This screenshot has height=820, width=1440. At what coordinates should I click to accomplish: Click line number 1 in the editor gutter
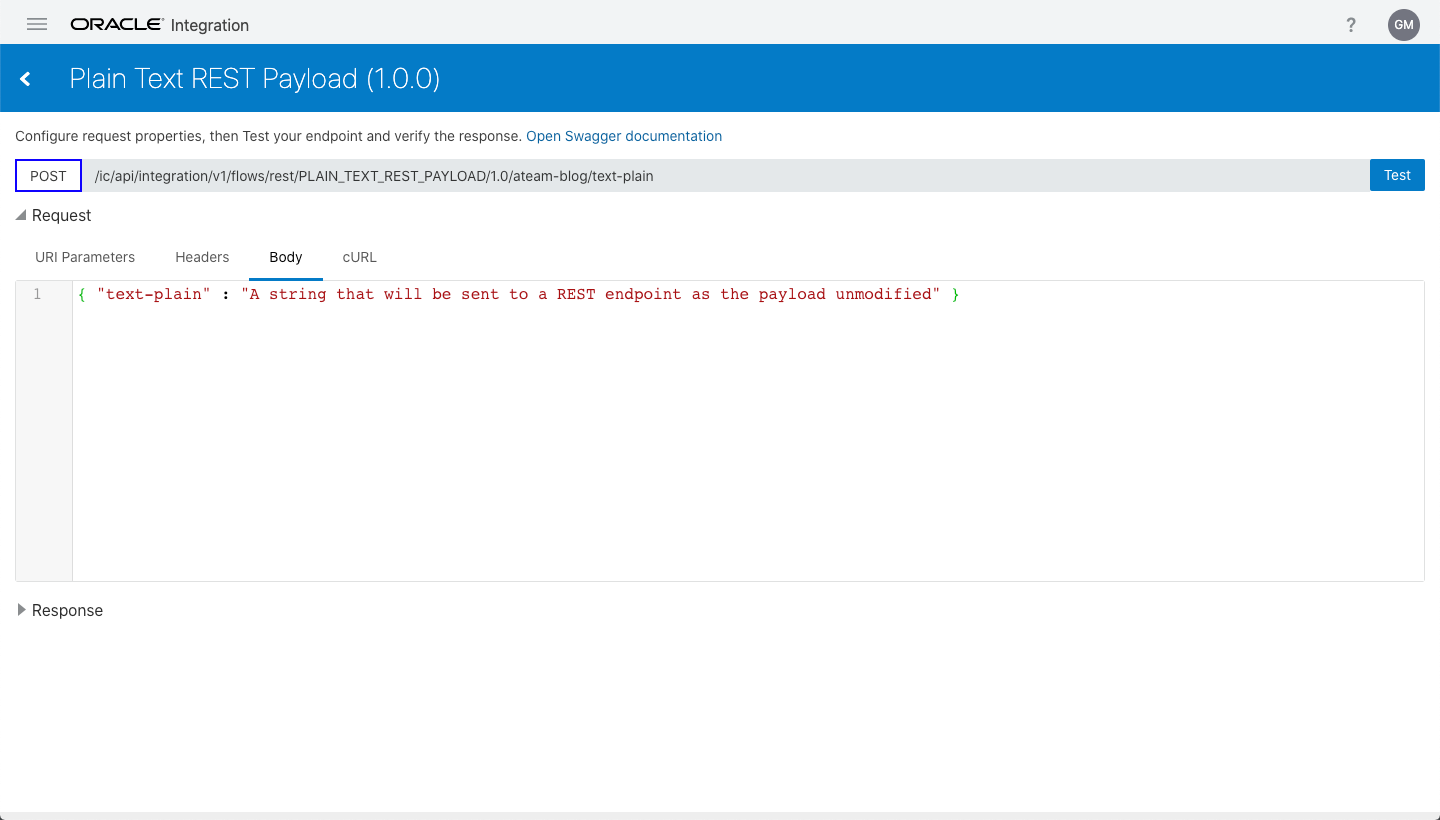tap(37, 294)
